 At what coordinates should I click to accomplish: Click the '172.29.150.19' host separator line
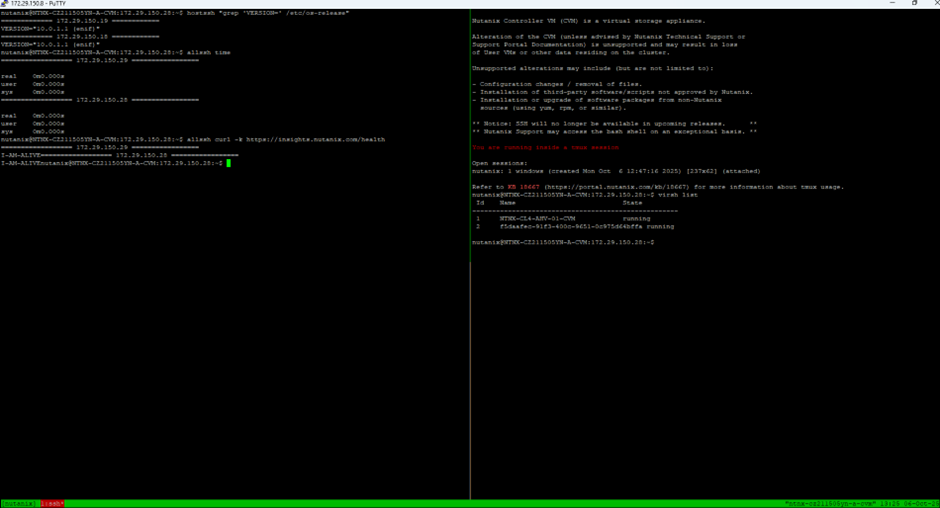(80, 21)
